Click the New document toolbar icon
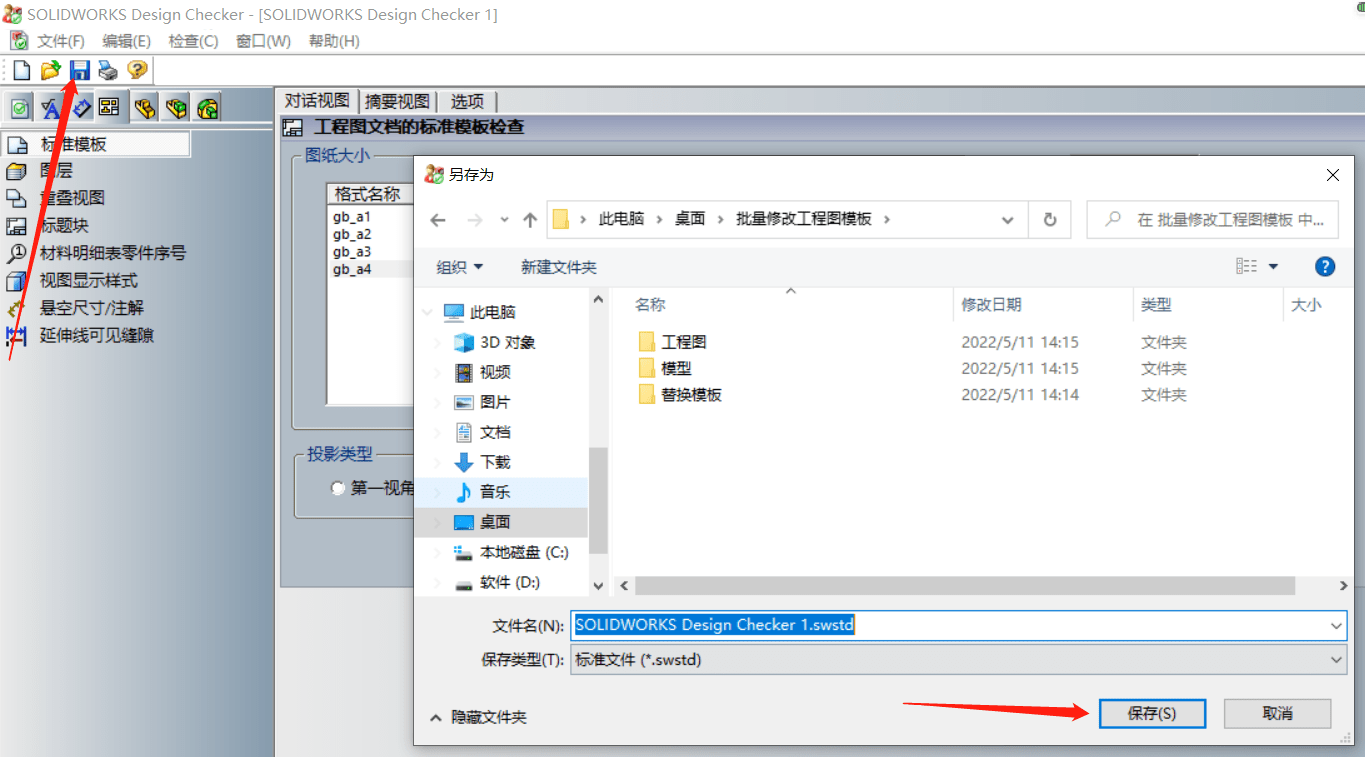 20,70
